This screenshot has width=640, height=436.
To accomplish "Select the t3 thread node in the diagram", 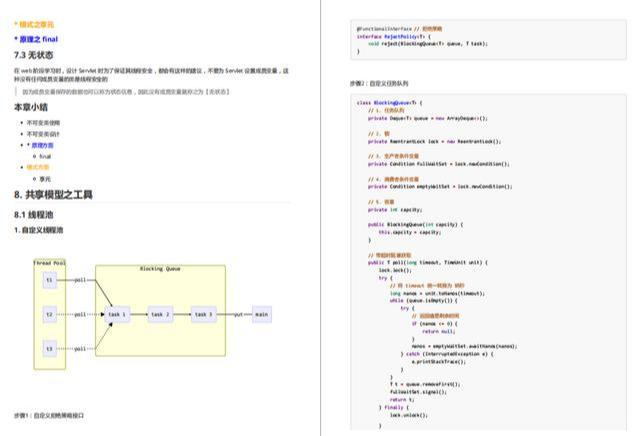I will [x=49, y=349].
